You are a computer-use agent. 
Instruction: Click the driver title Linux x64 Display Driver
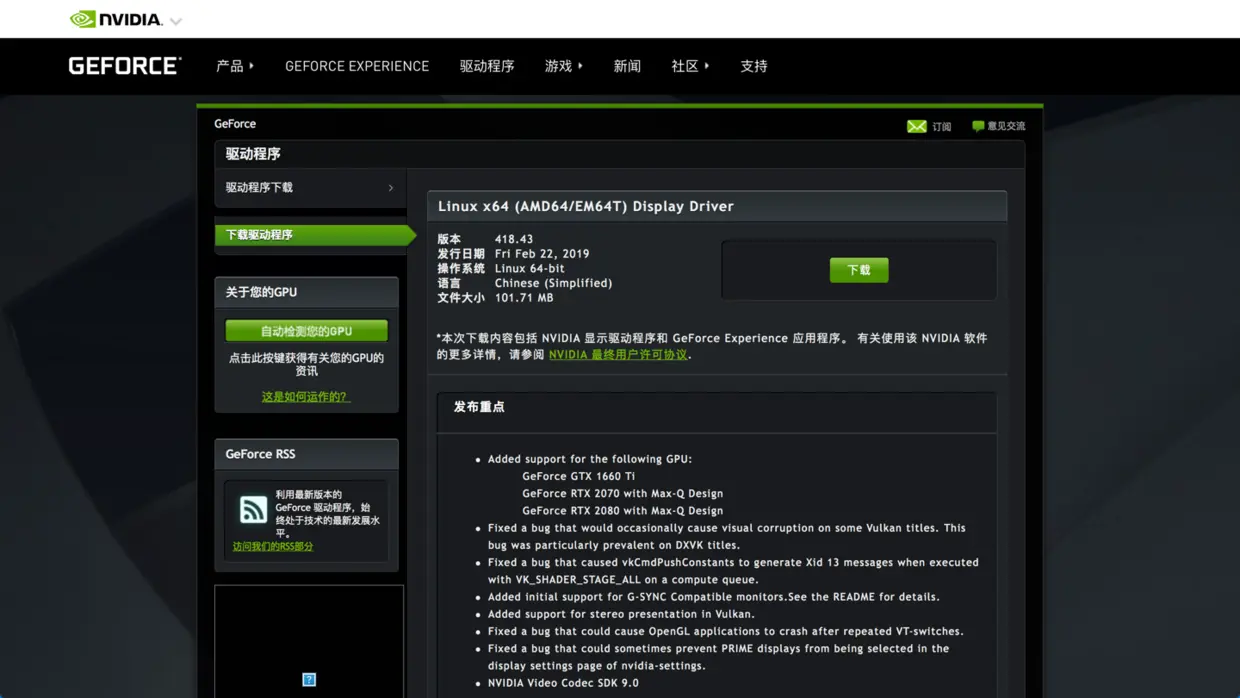pos(586,206)
